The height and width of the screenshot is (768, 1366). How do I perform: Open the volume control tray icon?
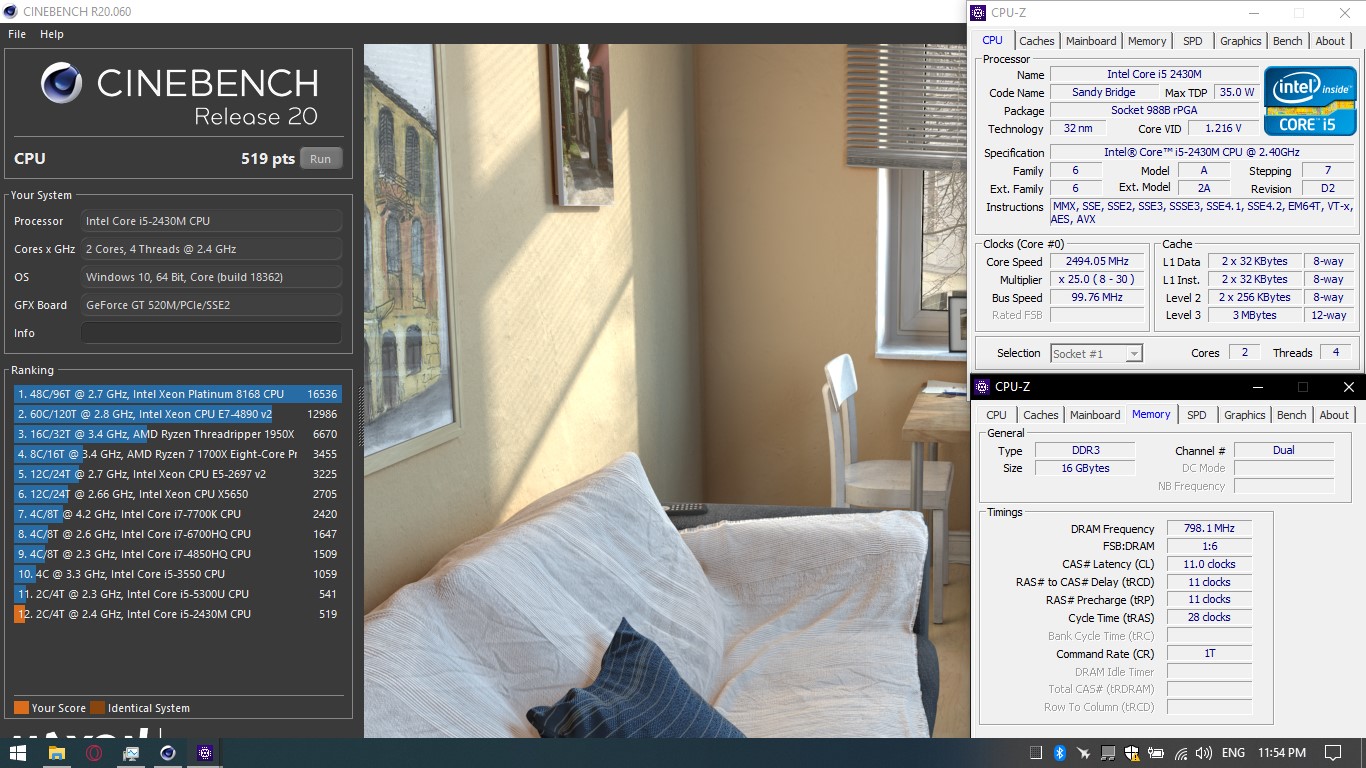point(1204,753)
